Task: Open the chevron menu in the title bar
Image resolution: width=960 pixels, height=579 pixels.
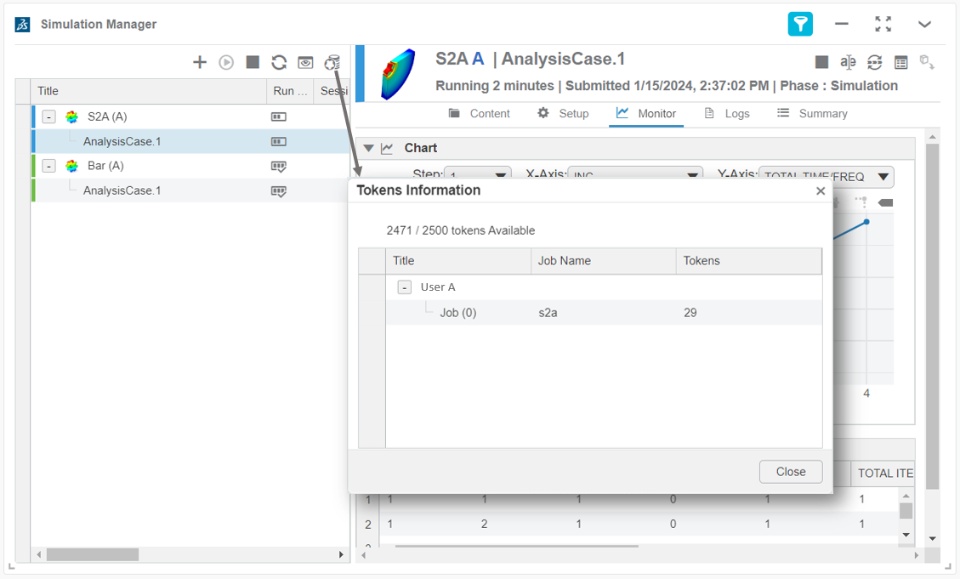Action: pos(924,24)
